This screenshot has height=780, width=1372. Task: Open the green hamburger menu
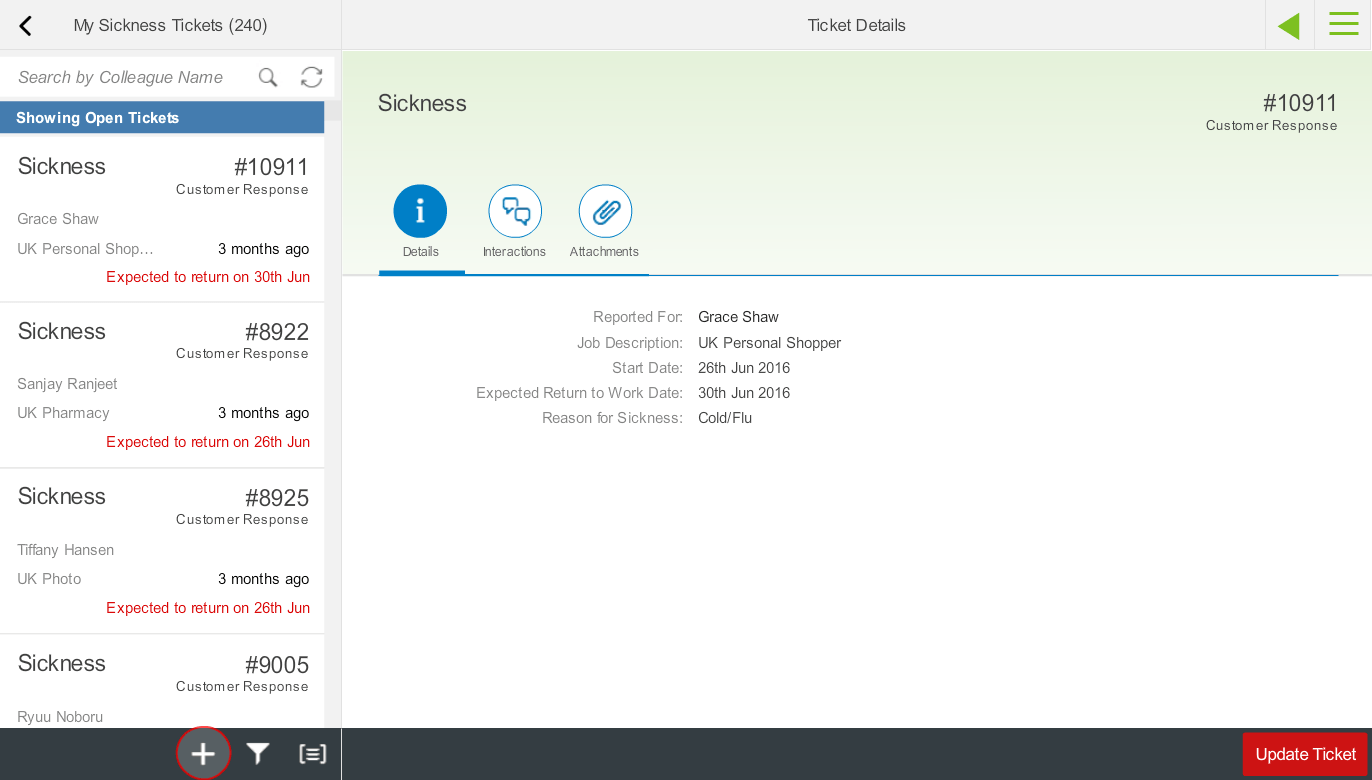pos(1344,24)
